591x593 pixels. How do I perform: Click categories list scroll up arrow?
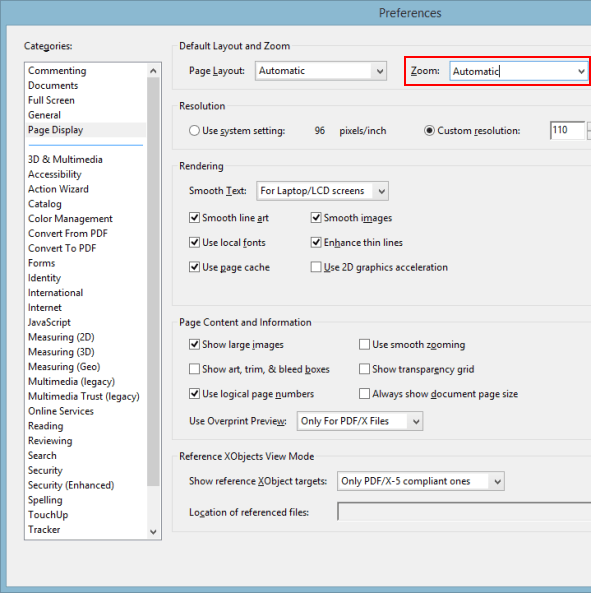[x=153, y=71]
